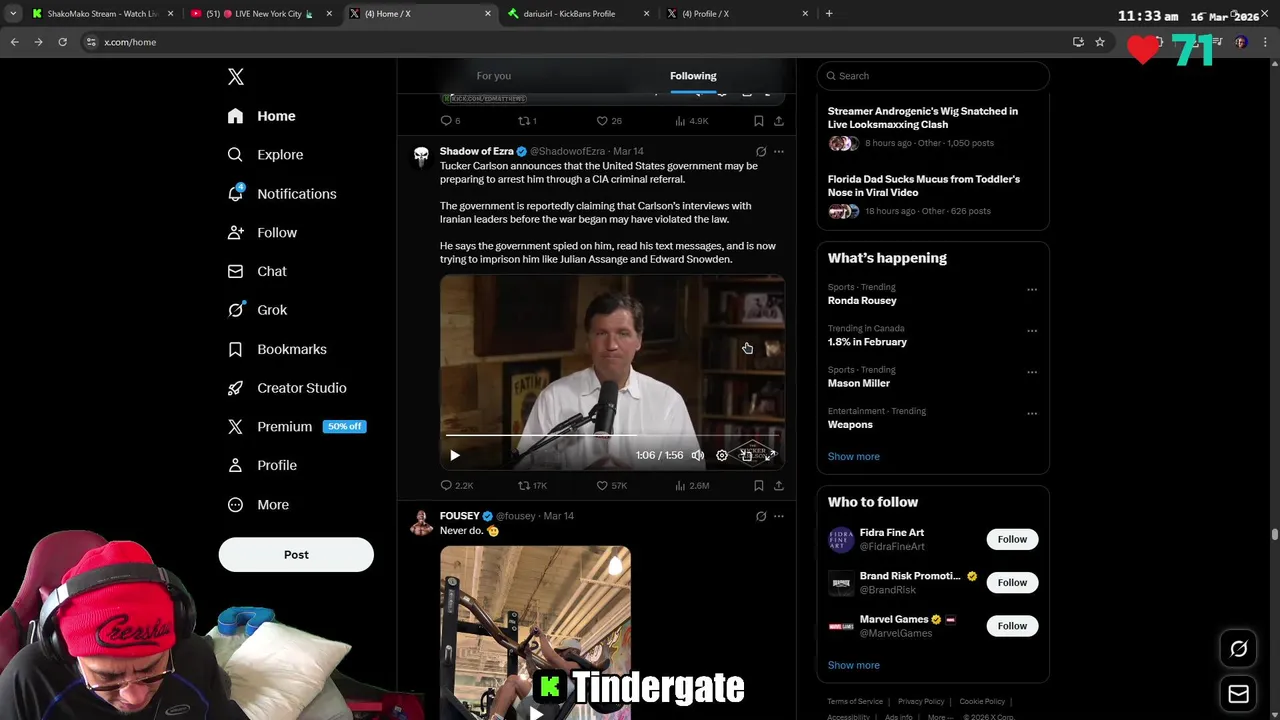Switch to the For you tab
Viewport: 1280px width, 720px height.
coord(494,76)
